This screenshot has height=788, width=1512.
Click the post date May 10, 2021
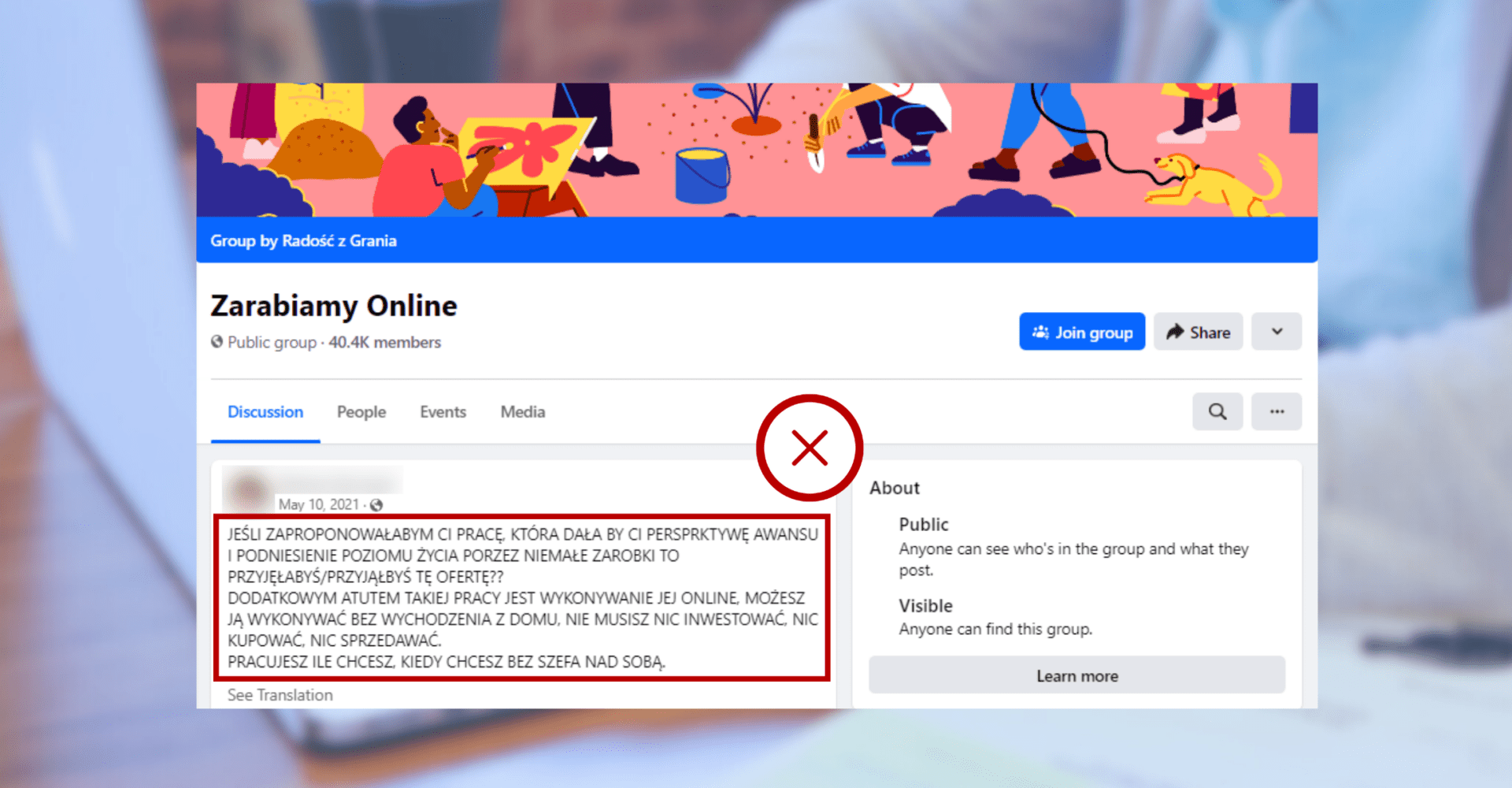(x=318, y=504)
